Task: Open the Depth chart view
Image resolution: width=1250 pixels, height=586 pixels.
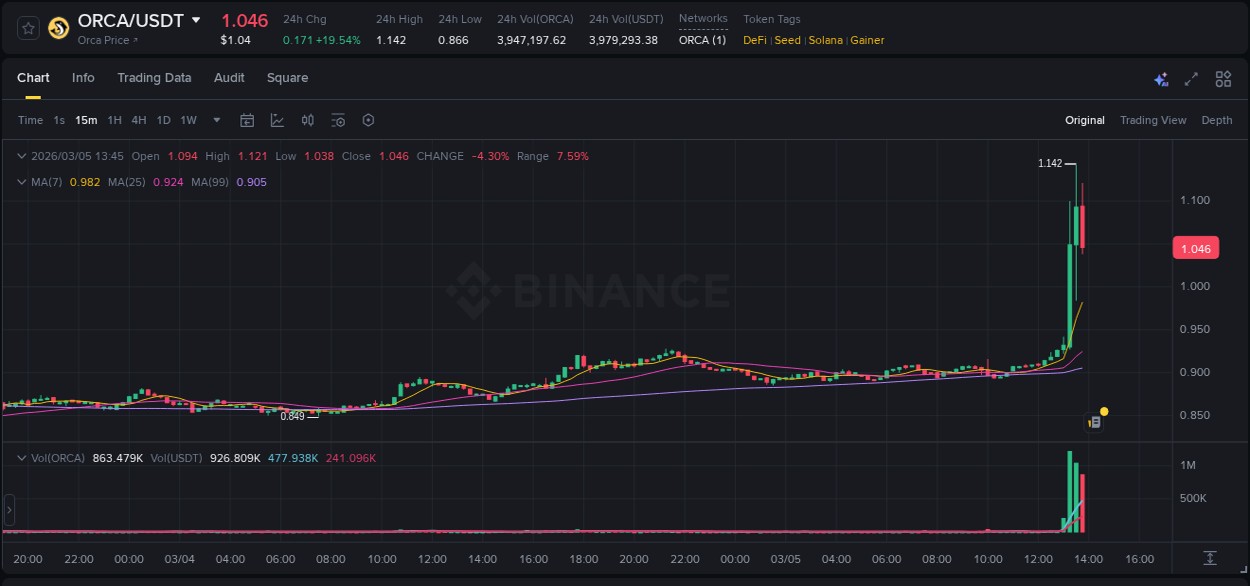Action: point(1217,120)
